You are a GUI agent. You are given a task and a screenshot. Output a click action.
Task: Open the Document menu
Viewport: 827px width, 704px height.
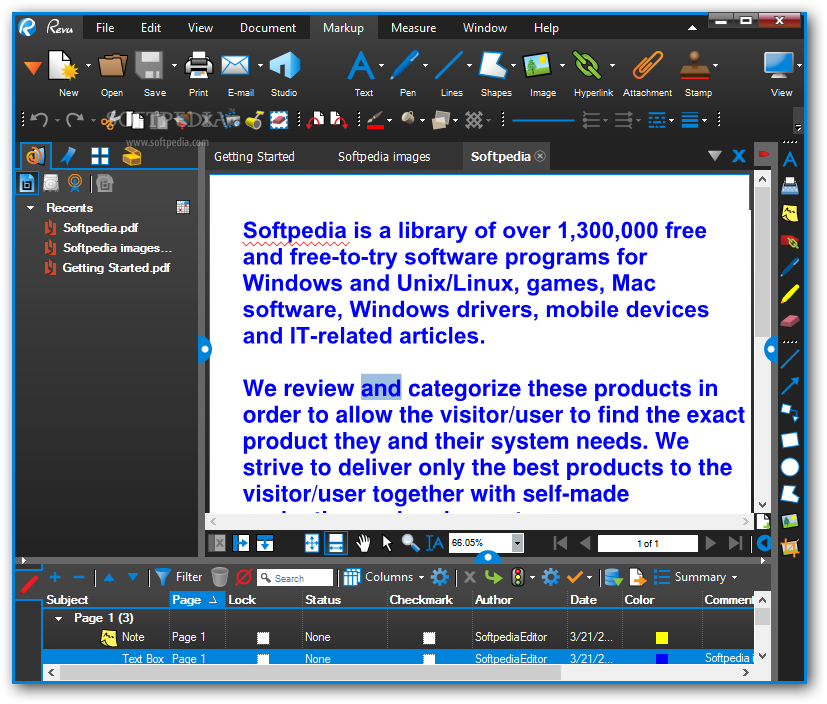268,27
